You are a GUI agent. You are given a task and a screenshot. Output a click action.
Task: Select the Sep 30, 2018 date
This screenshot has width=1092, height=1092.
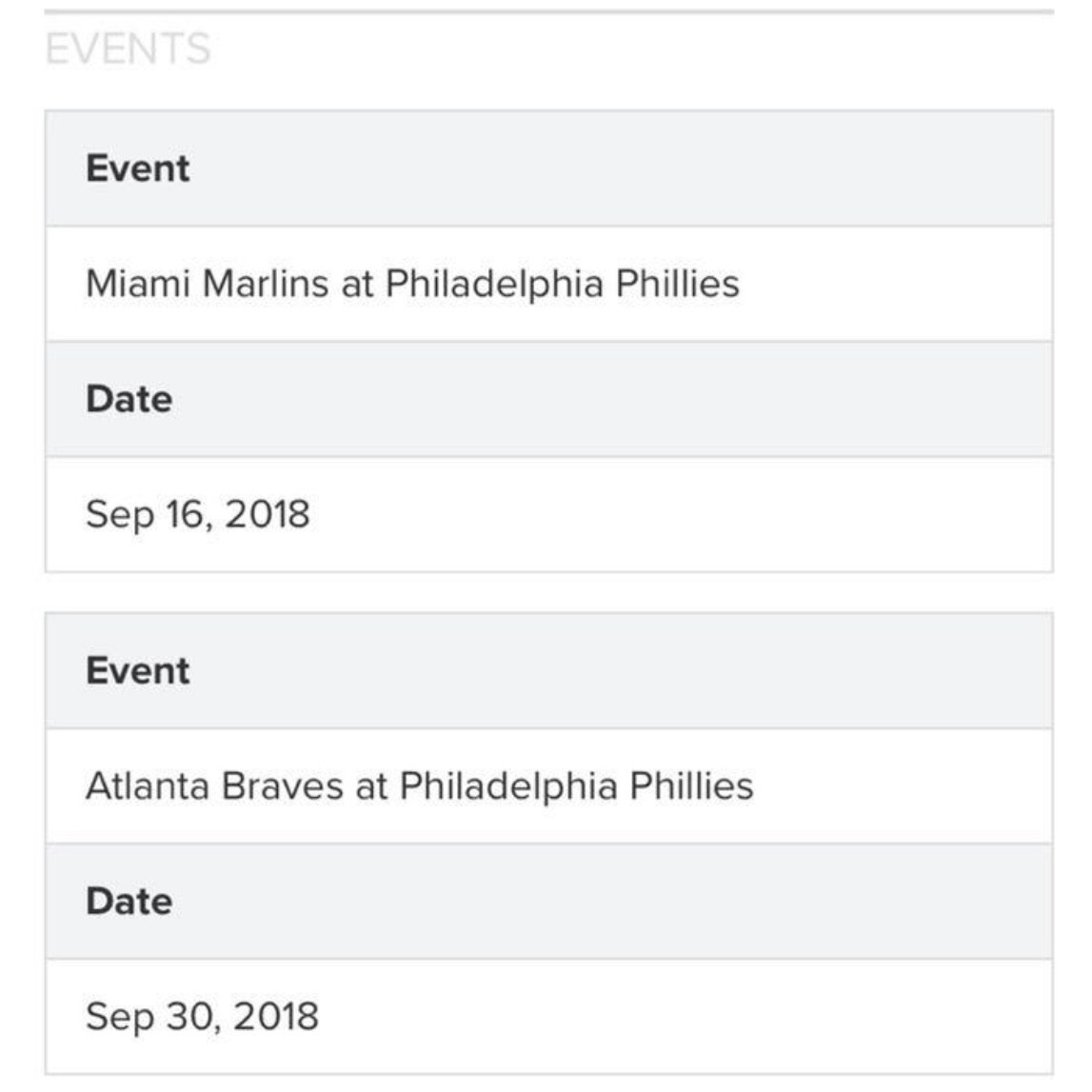pyautogui.click(x=548, y=1017)
